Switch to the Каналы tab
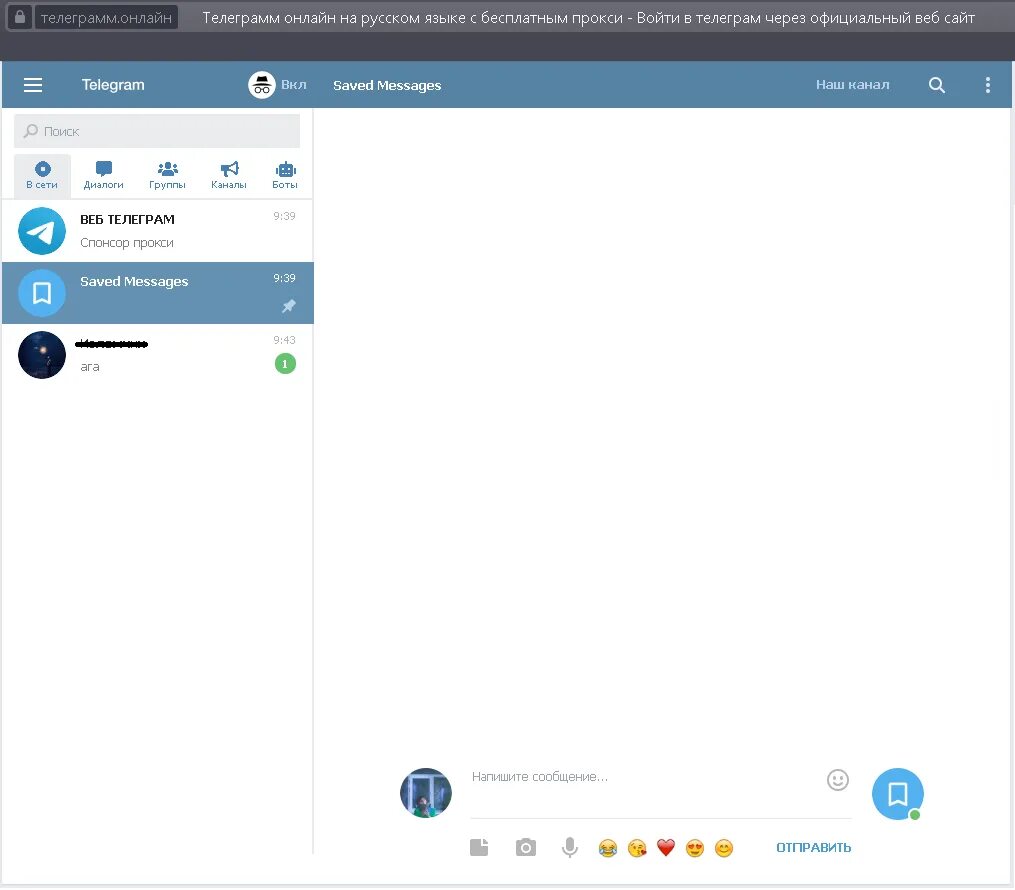Image resolution: width=1015 pixels, height=890 pixels. (229, 175)
